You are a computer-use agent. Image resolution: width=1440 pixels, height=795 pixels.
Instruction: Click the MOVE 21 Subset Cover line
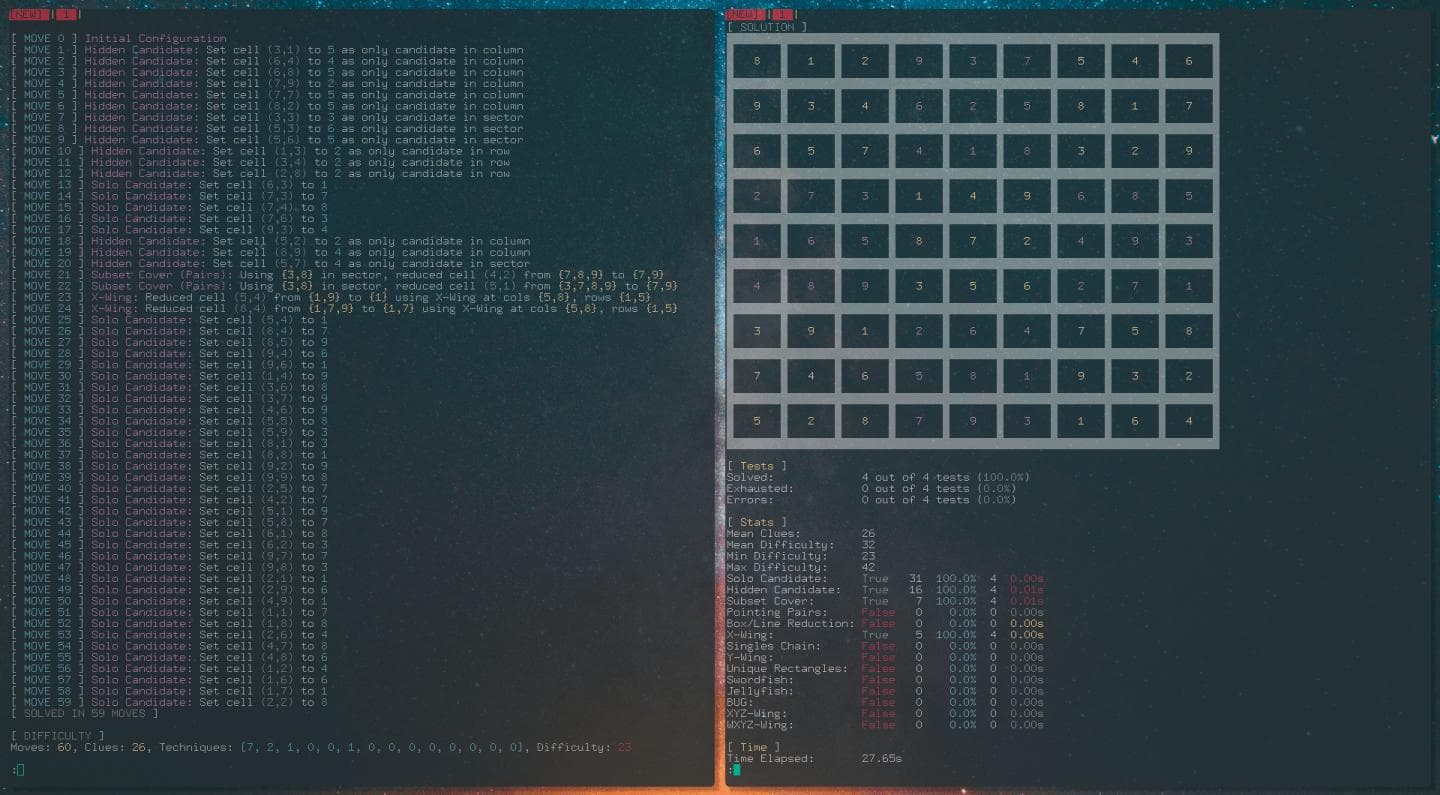(344, 275)
